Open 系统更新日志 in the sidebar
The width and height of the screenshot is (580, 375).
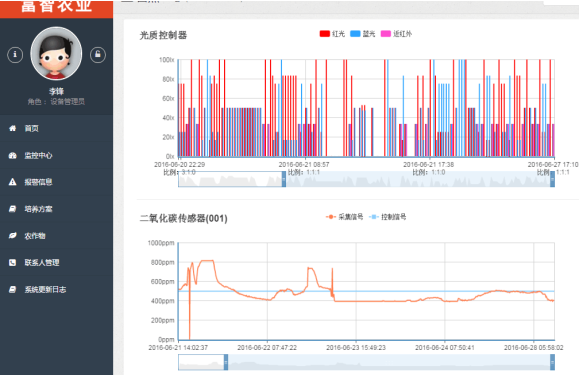(56, 289)
